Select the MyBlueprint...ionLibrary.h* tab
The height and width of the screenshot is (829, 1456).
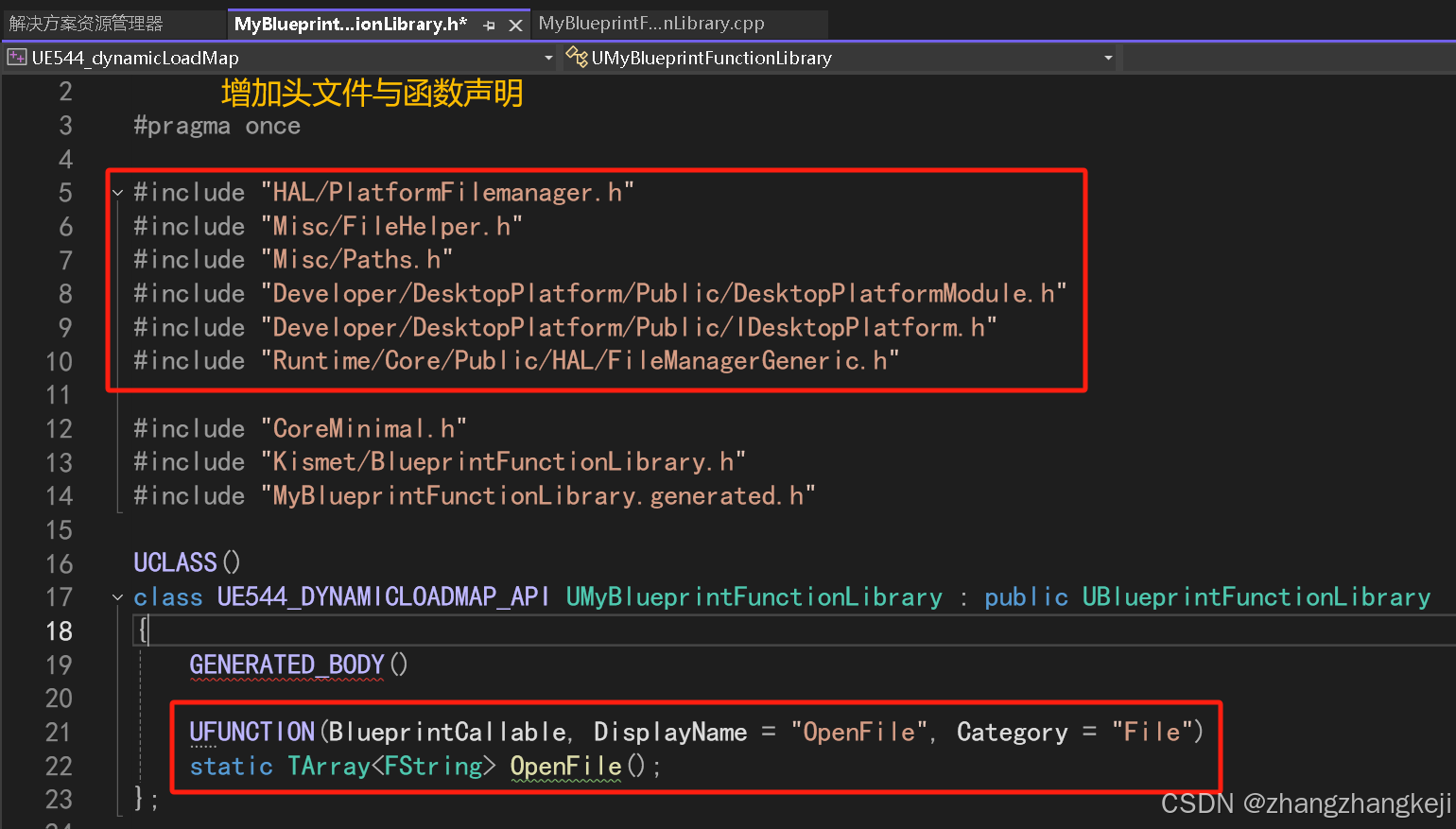(x=351, y=25)
